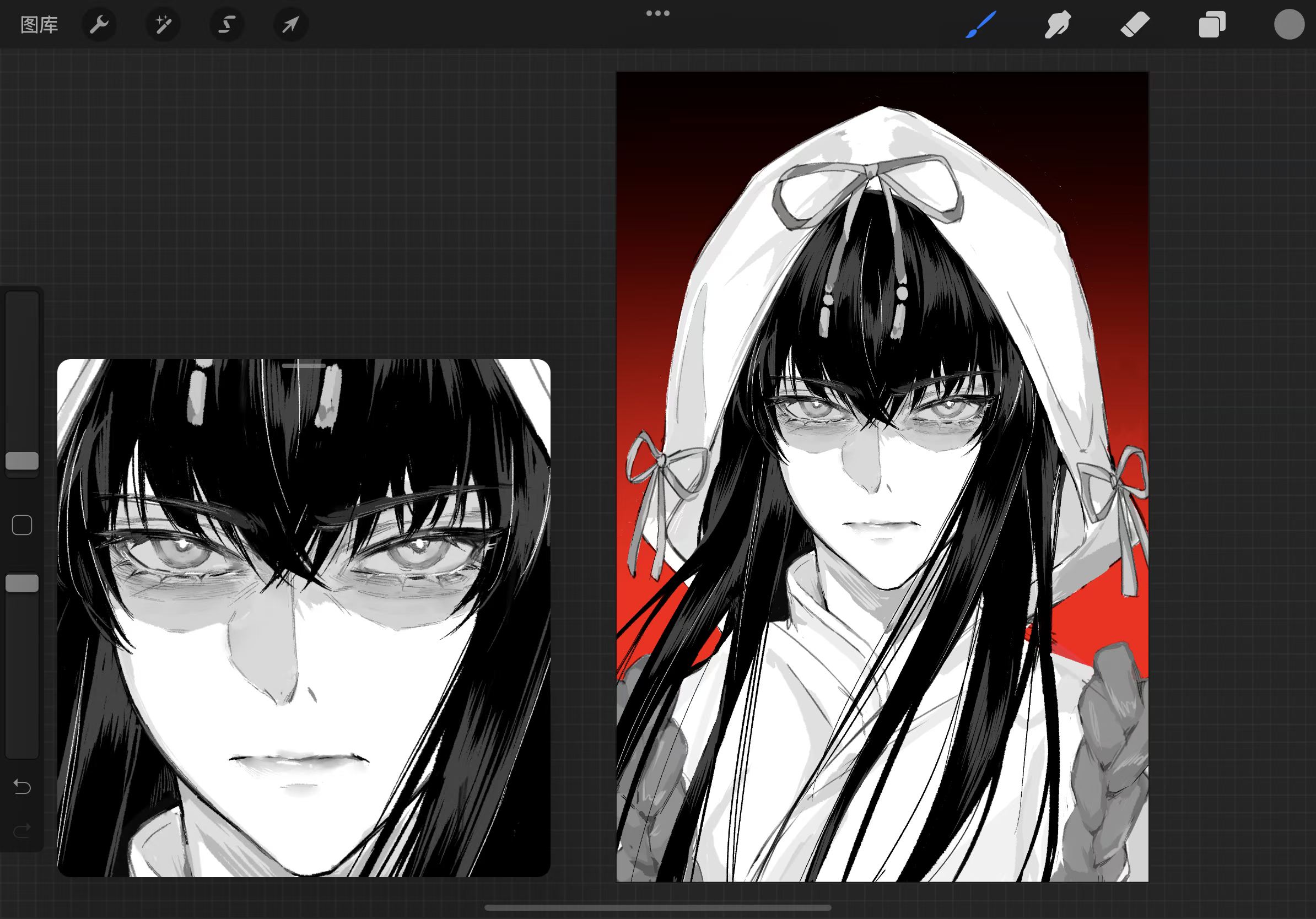This screenshot has height=919, width=1316.
Task: Click the three-dot multitasking menu at top
Action: [657, 13]
